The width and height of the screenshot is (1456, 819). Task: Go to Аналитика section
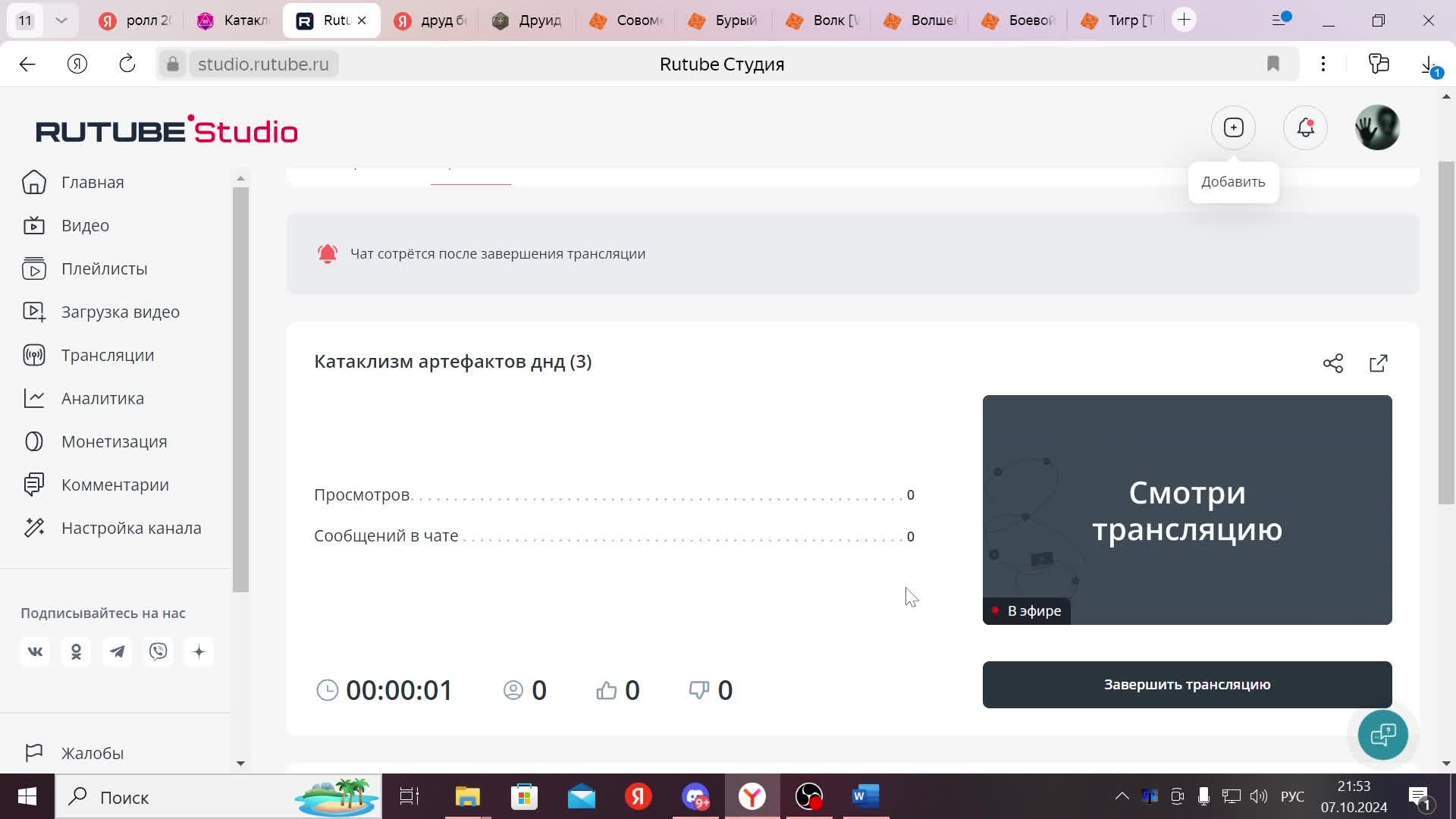102,398
